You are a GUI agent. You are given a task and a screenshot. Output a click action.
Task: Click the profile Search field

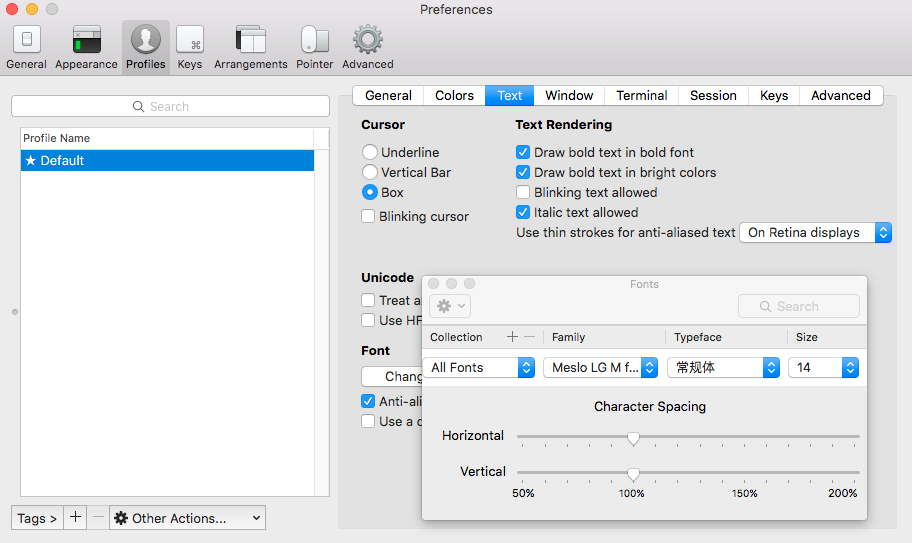[170, 106]
